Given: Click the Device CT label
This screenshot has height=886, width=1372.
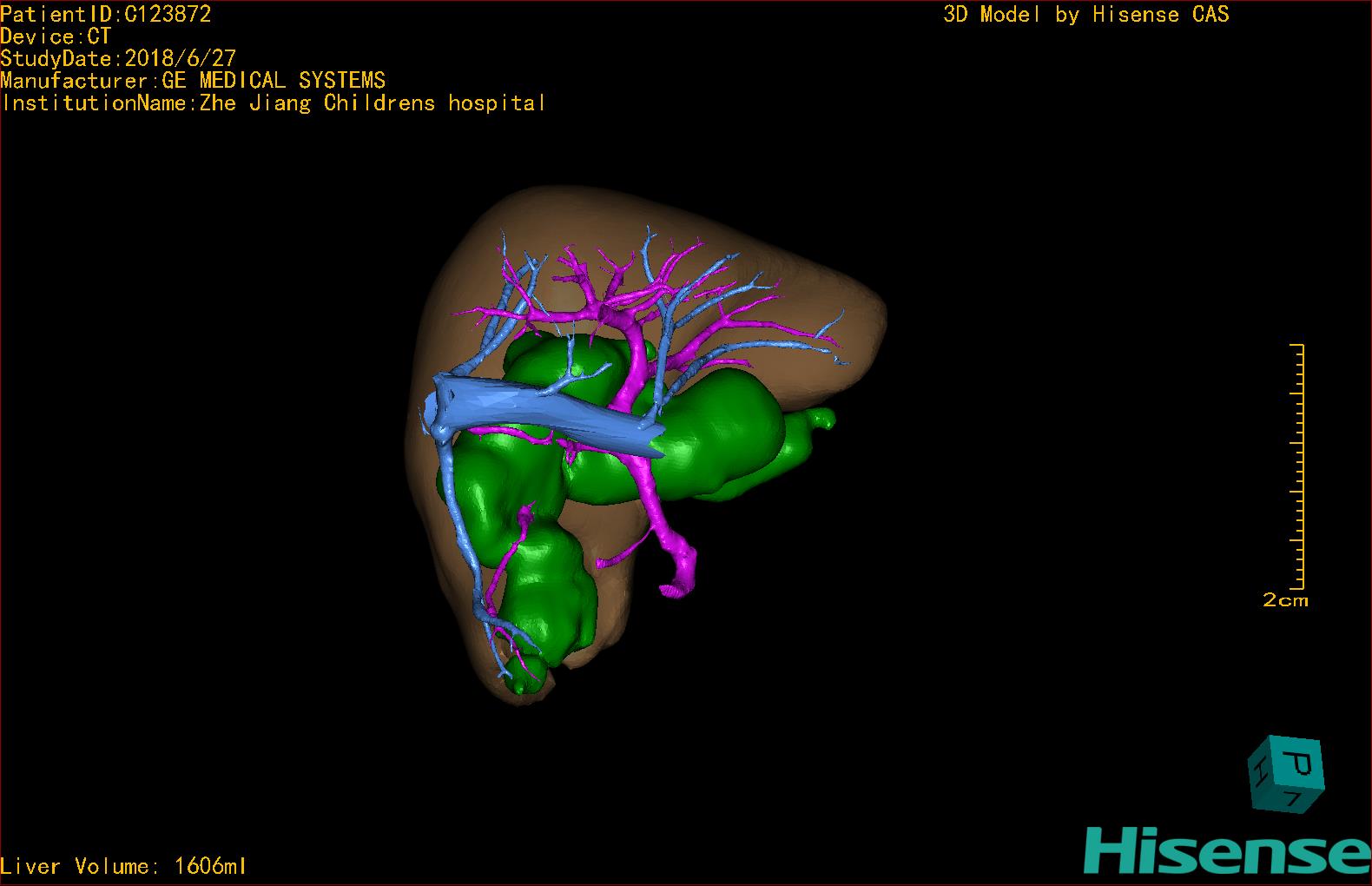Looking at the screenshot, I should click(56, 36).
